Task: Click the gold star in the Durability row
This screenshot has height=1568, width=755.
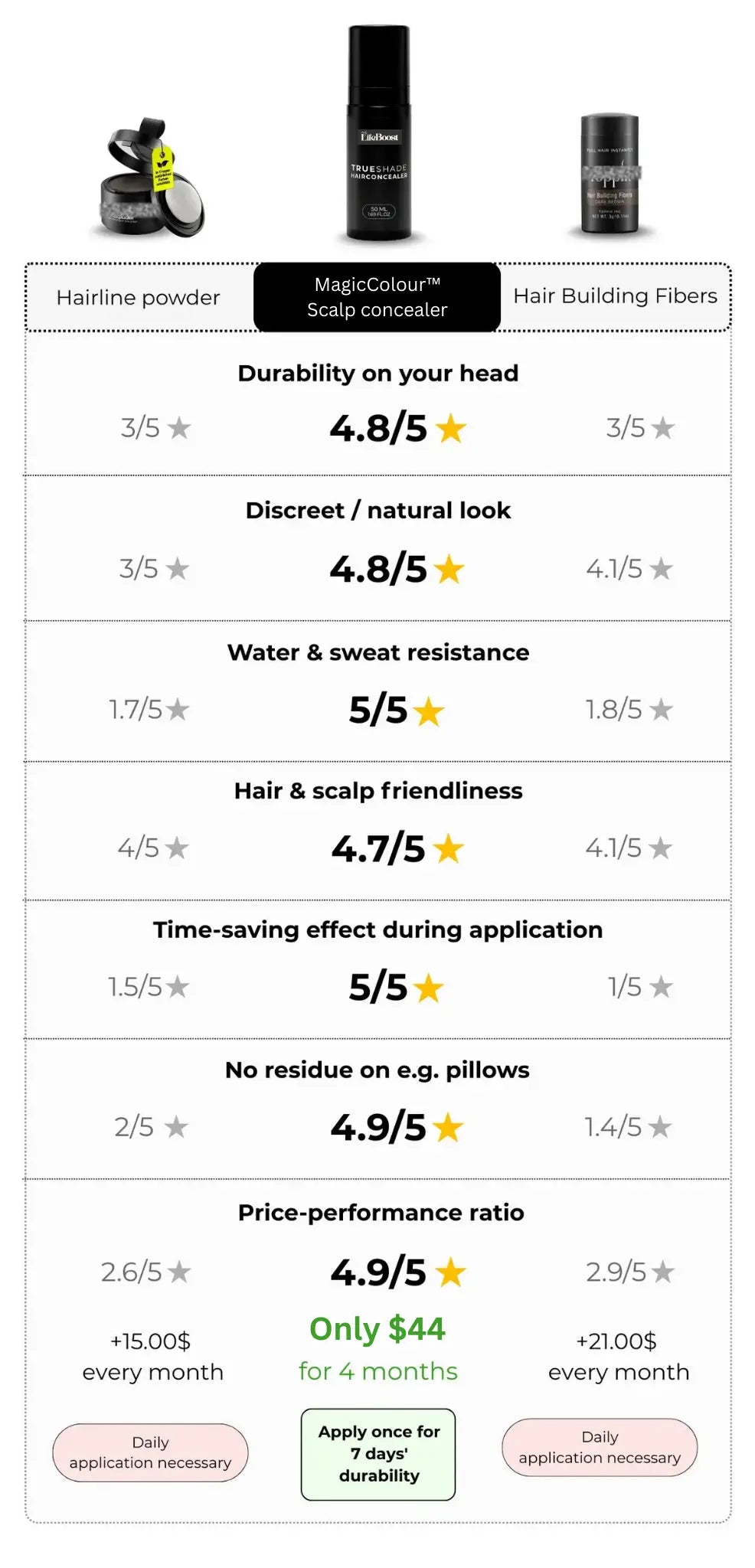Action: pos(450,429)
